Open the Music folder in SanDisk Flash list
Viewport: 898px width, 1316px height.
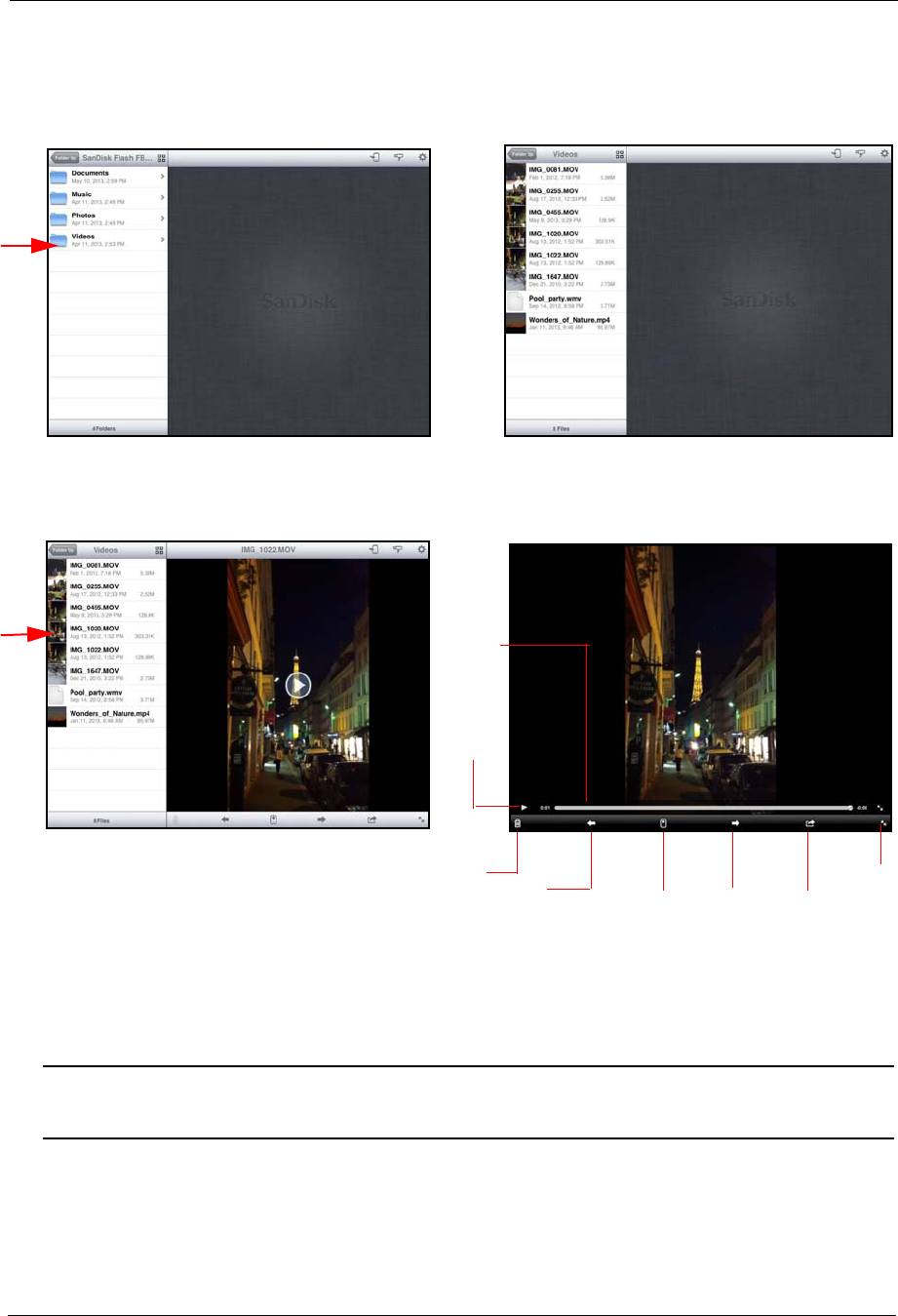(108, 198)
